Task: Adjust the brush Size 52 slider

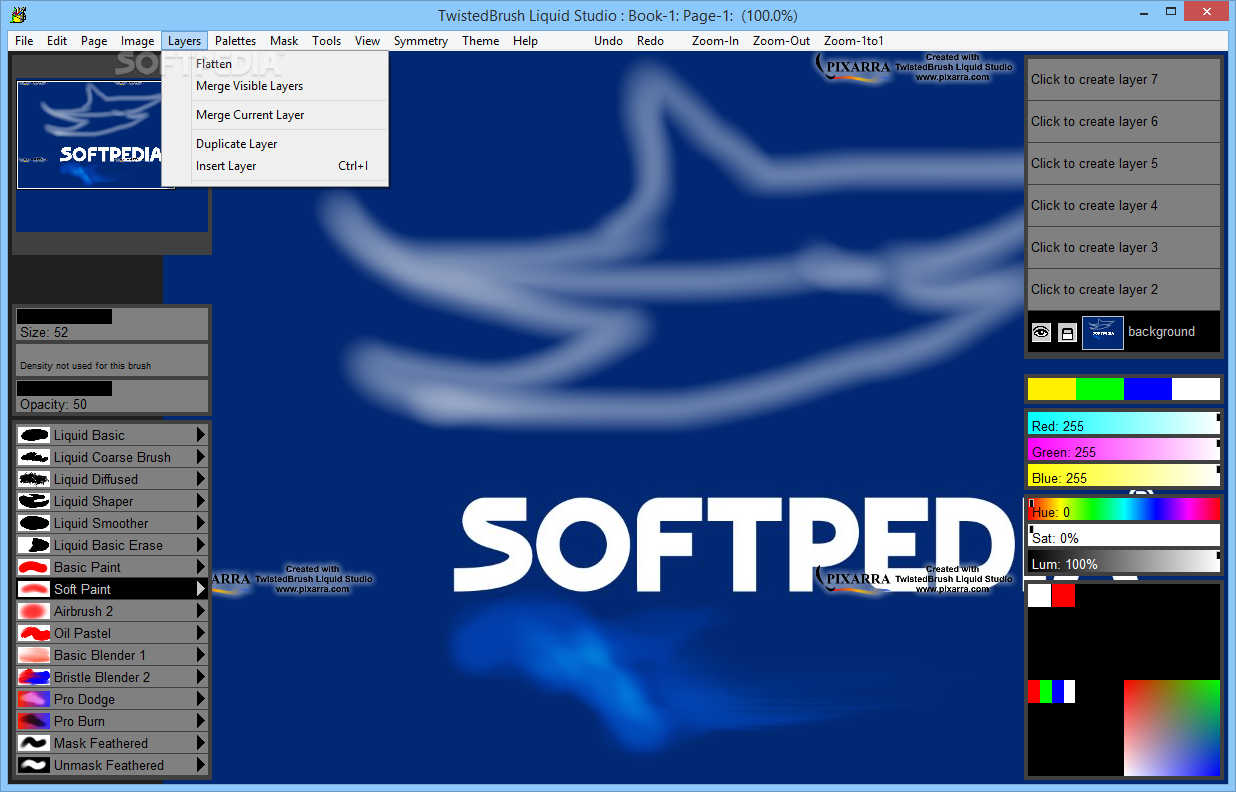Action: pos(111,324)
